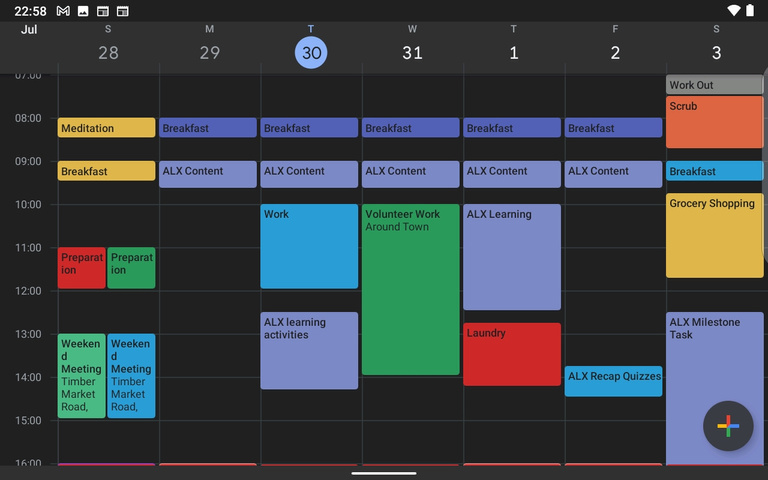Open the Grocery Shopping event
This screenshot has width=768, height=480.
pos(714,236)
